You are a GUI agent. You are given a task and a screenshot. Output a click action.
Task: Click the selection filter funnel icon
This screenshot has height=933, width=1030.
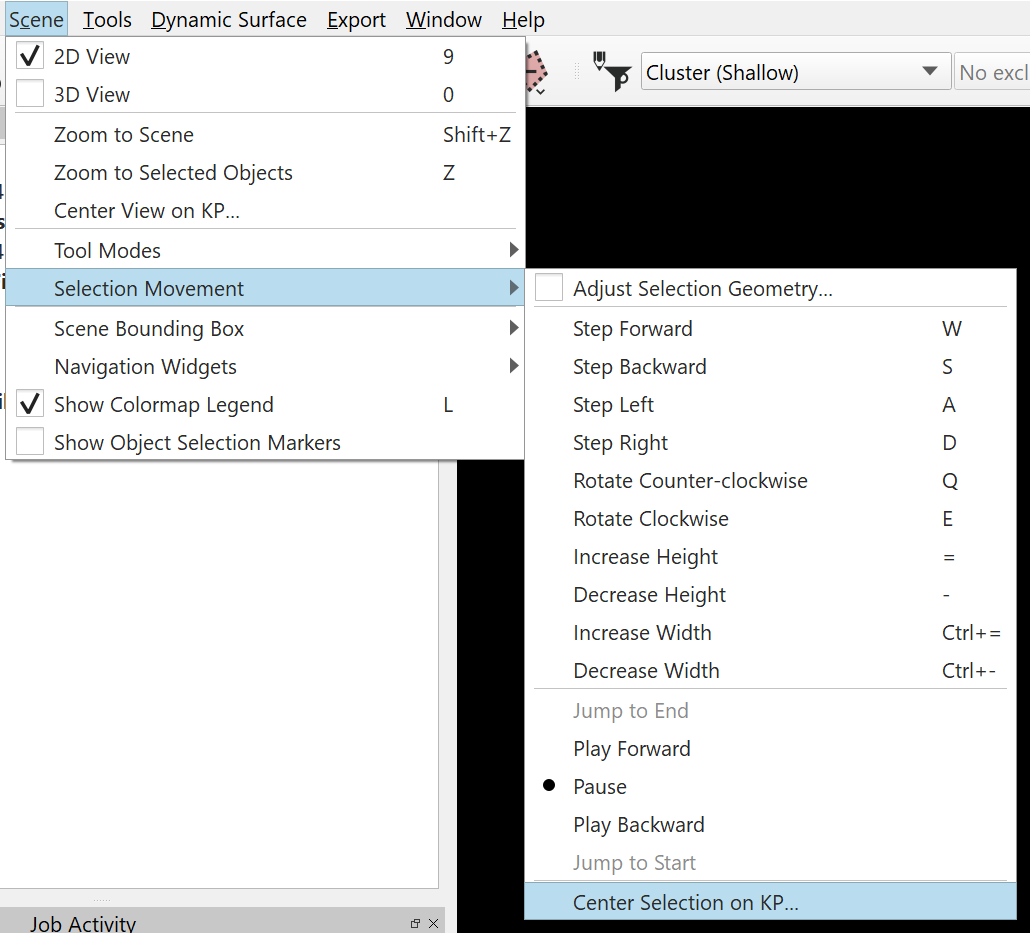click(612, 71)
